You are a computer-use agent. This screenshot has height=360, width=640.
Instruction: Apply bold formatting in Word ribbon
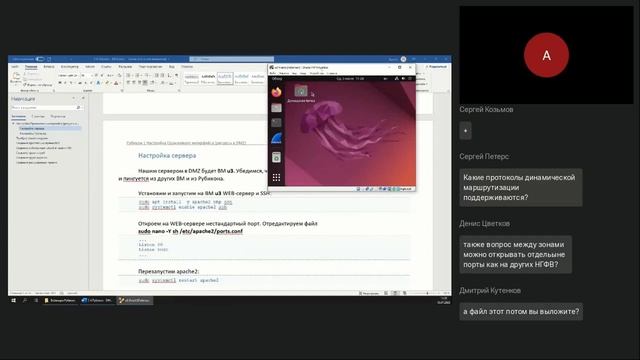(60, 83)
